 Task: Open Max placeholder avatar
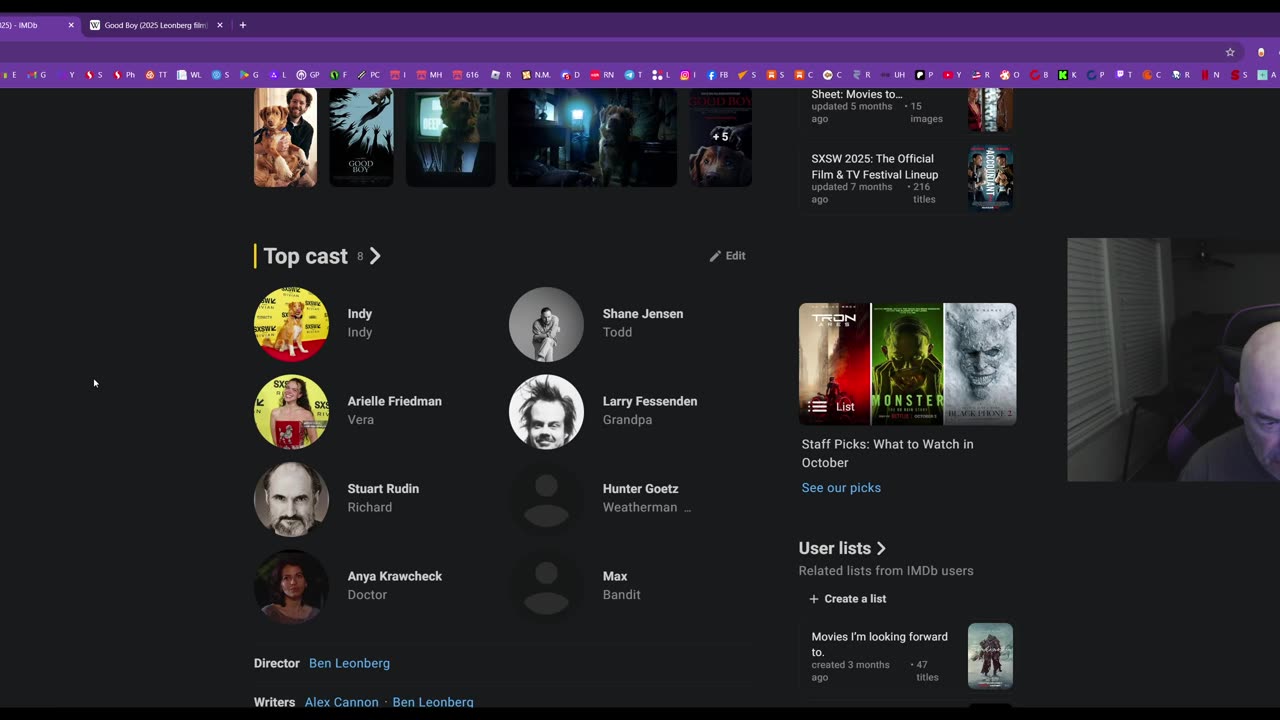click(546, 587)
